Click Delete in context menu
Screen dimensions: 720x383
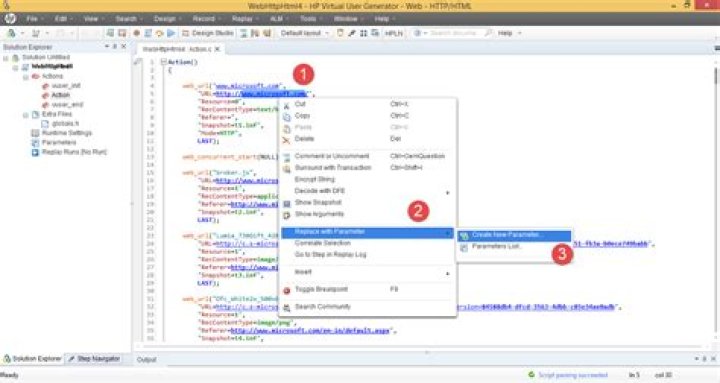(367, 139)
